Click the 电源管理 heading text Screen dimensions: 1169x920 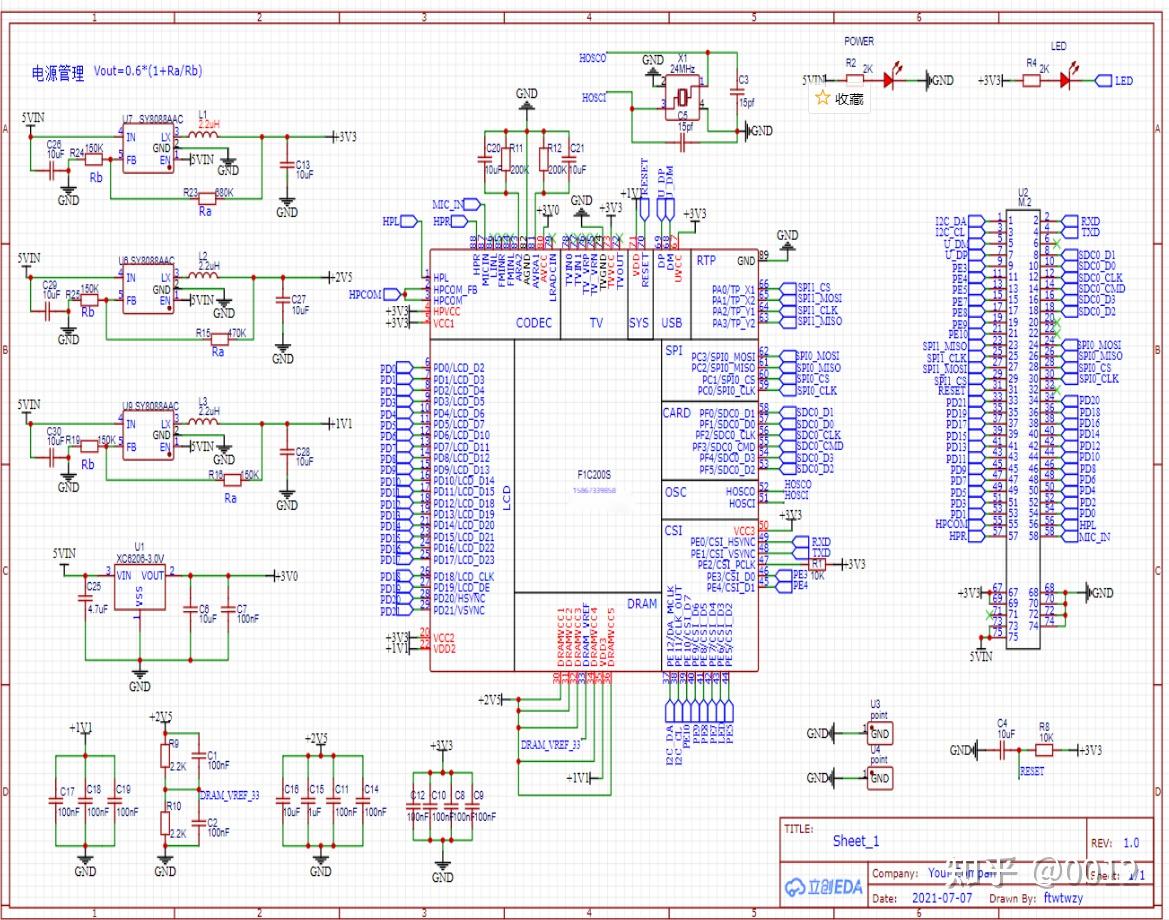(x=57, y=72)
